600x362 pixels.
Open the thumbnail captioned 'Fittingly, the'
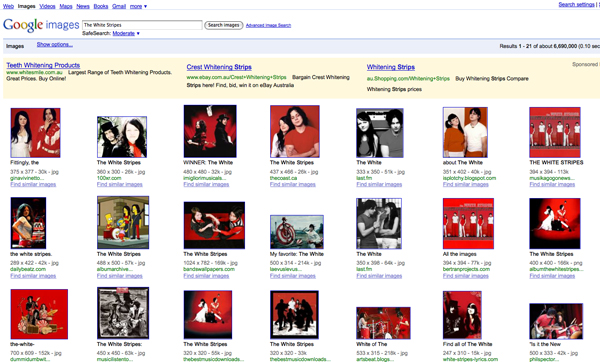point(35,132)
